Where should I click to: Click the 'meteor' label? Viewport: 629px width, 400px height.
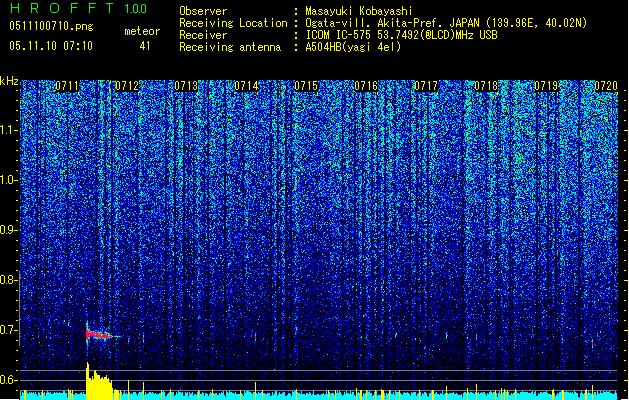pos(142,31)
